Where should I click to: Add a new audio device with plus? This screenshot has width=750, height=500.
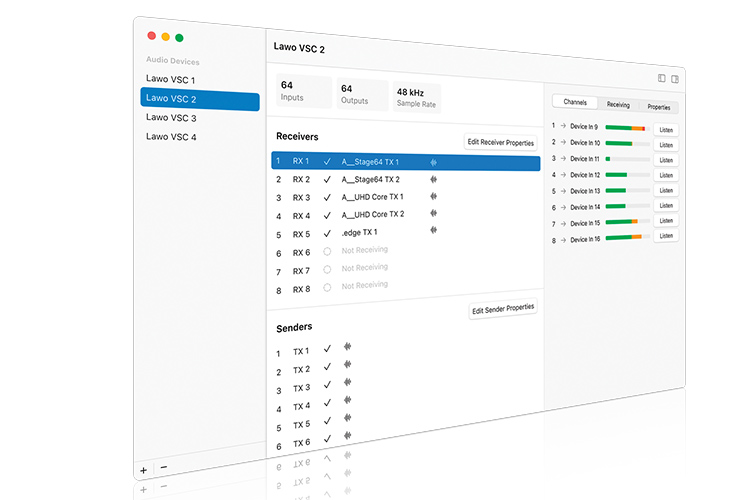coord(143,470)
